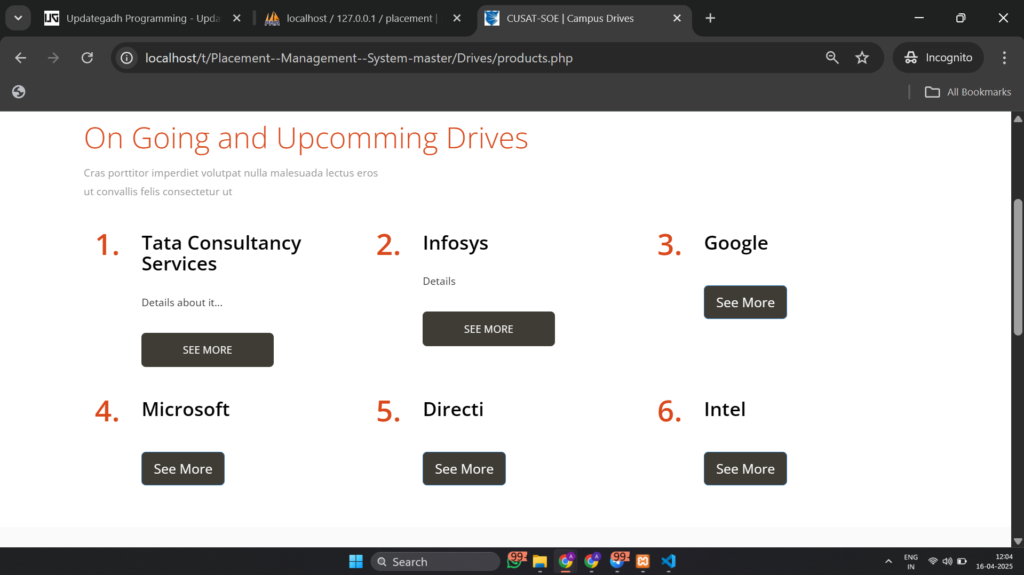The width and height of the screenshot is (1024, 575).
Task: Open the All Bookmarks folder
Action: click(968, 92)
